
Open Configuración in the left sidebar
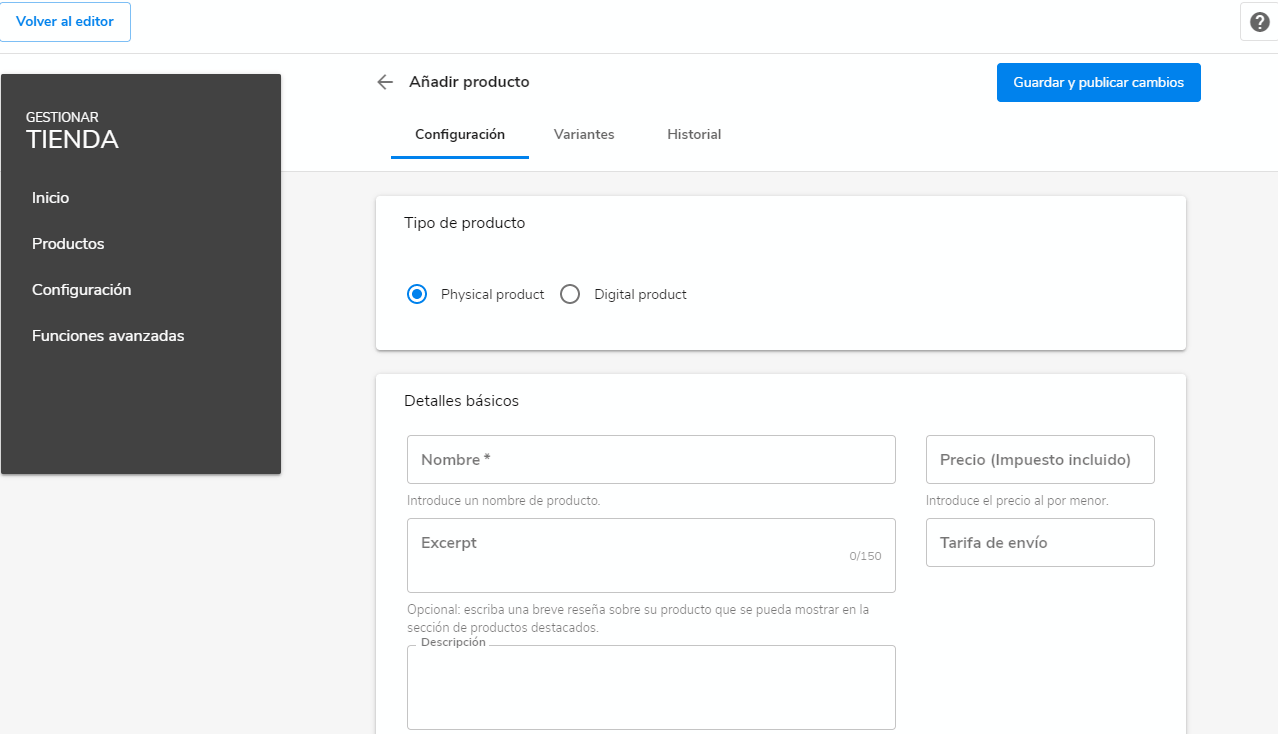coord(82,290)
